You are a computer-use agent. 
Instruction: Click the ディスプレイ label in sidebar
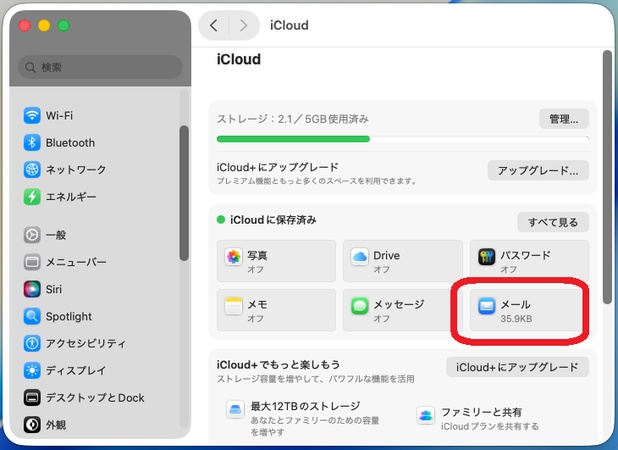pyautogui.click(x=76, y=370)
